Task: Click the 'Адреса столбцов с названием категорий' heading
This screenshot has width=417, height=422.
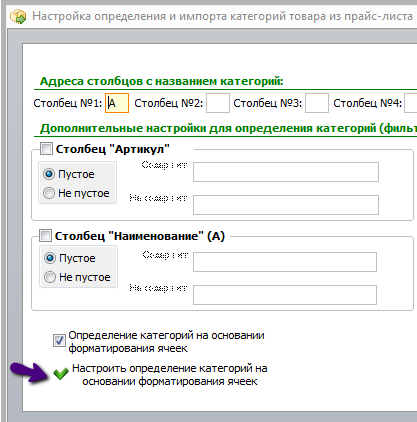Action: (161, 81)
